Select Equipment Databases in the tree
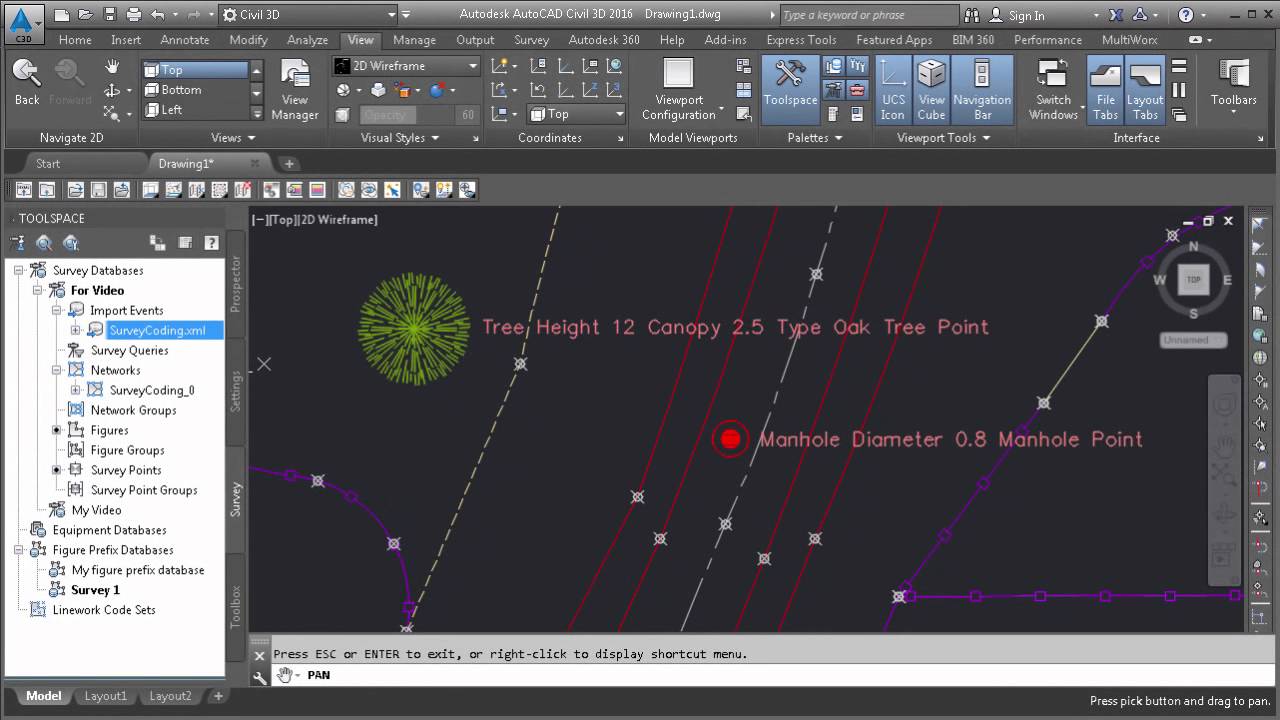1280x720 pixels. 109,530
